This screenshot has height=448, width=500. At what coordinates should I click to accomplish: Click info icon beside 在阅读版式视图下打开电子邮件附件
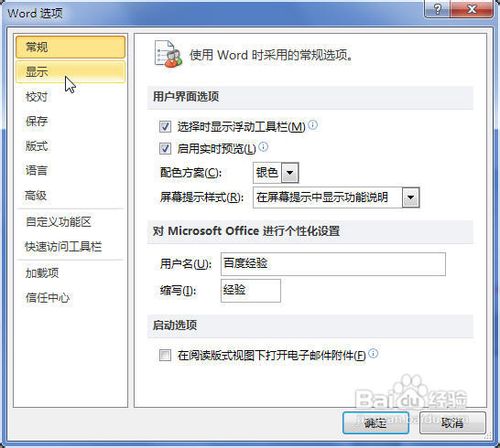click(374, 353)
